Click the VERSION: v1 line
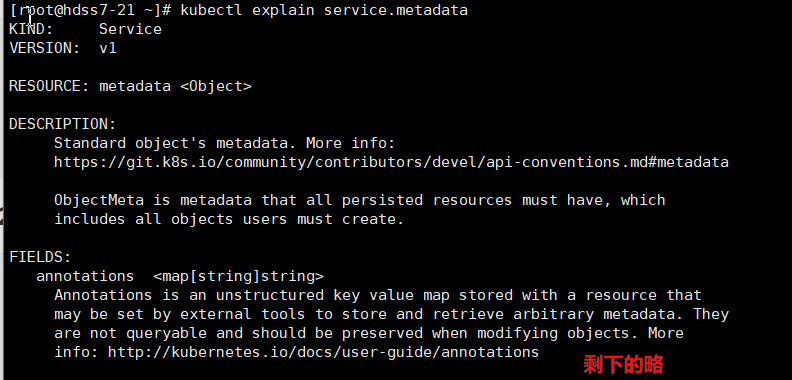The height and width of the screenshot is (380, 792). pyautogui.click(x=63, y=49)
